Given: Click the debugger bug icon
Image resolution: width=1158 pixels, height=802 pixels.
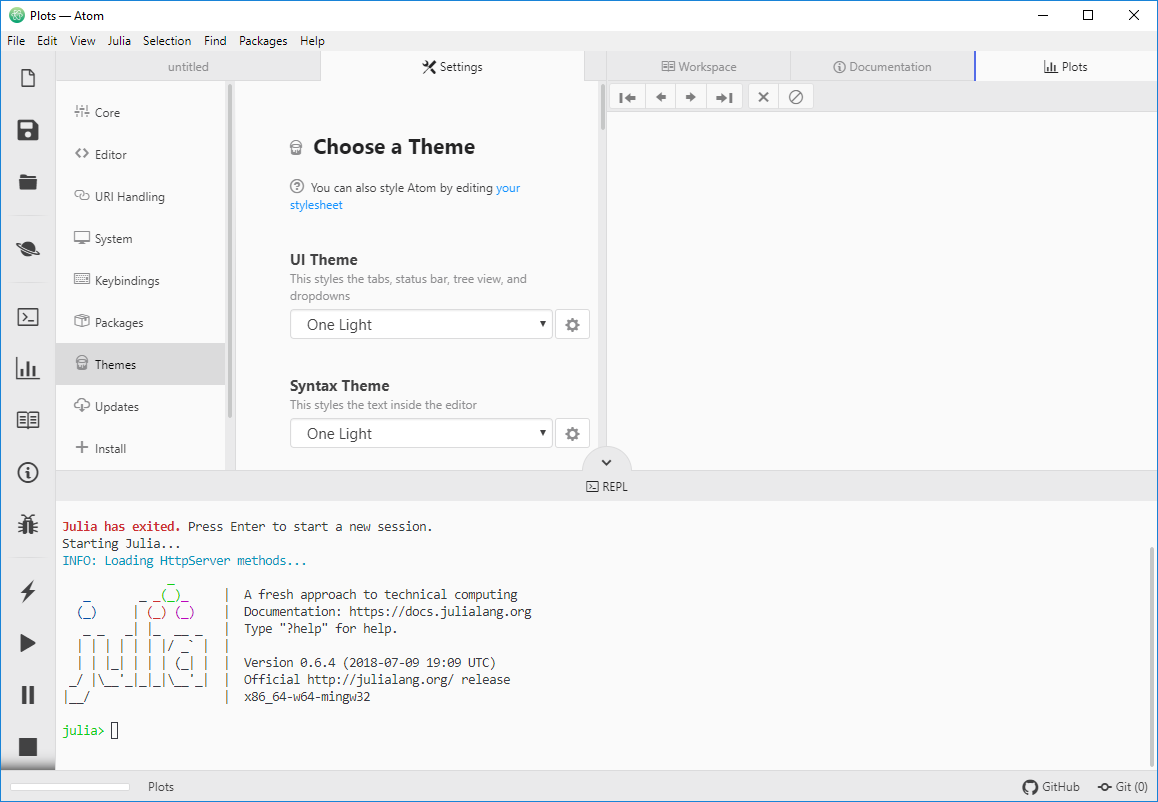Looking at the screenshot, I should coord(28,523).
